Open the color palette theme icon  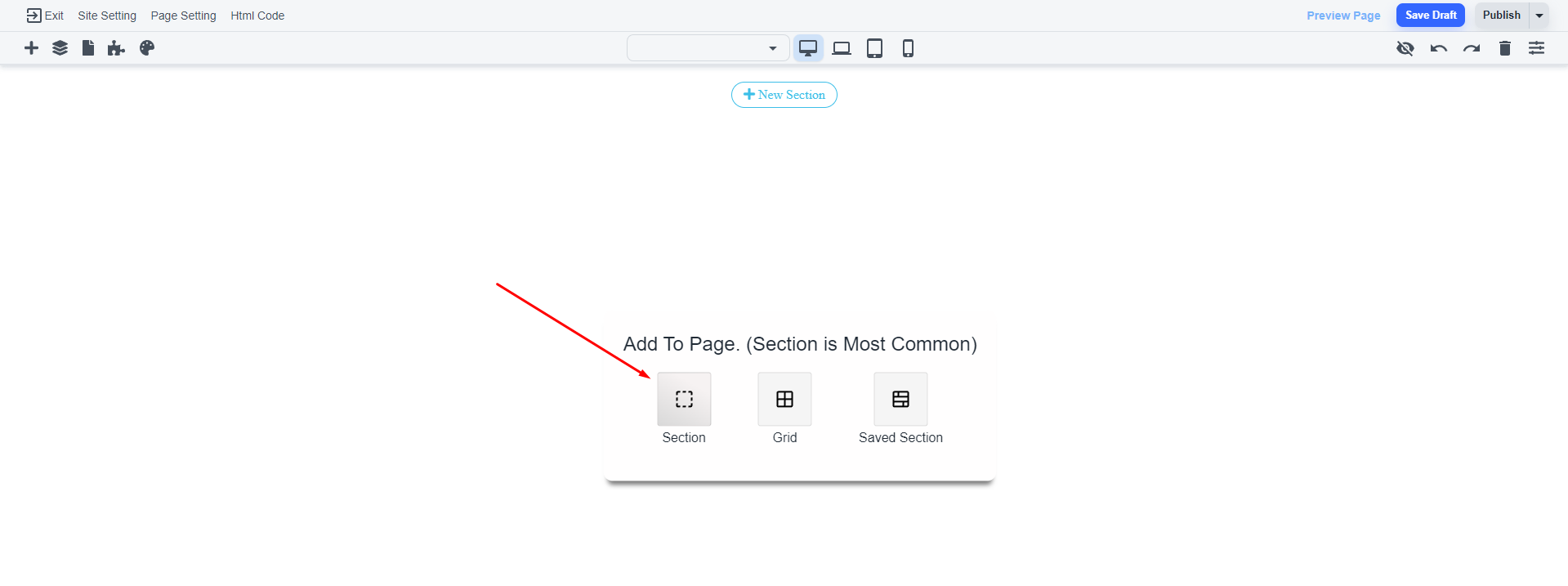tap(147, 48)
